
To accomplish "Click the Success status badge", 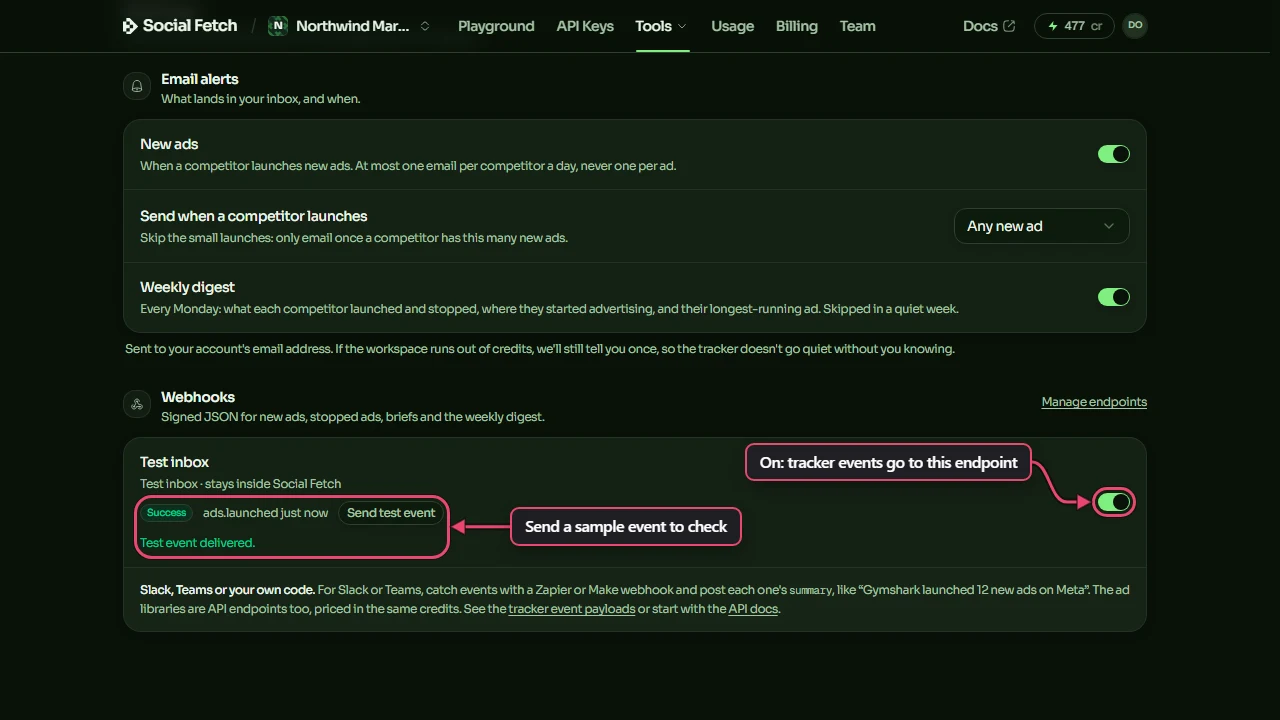I will [166, 513].
